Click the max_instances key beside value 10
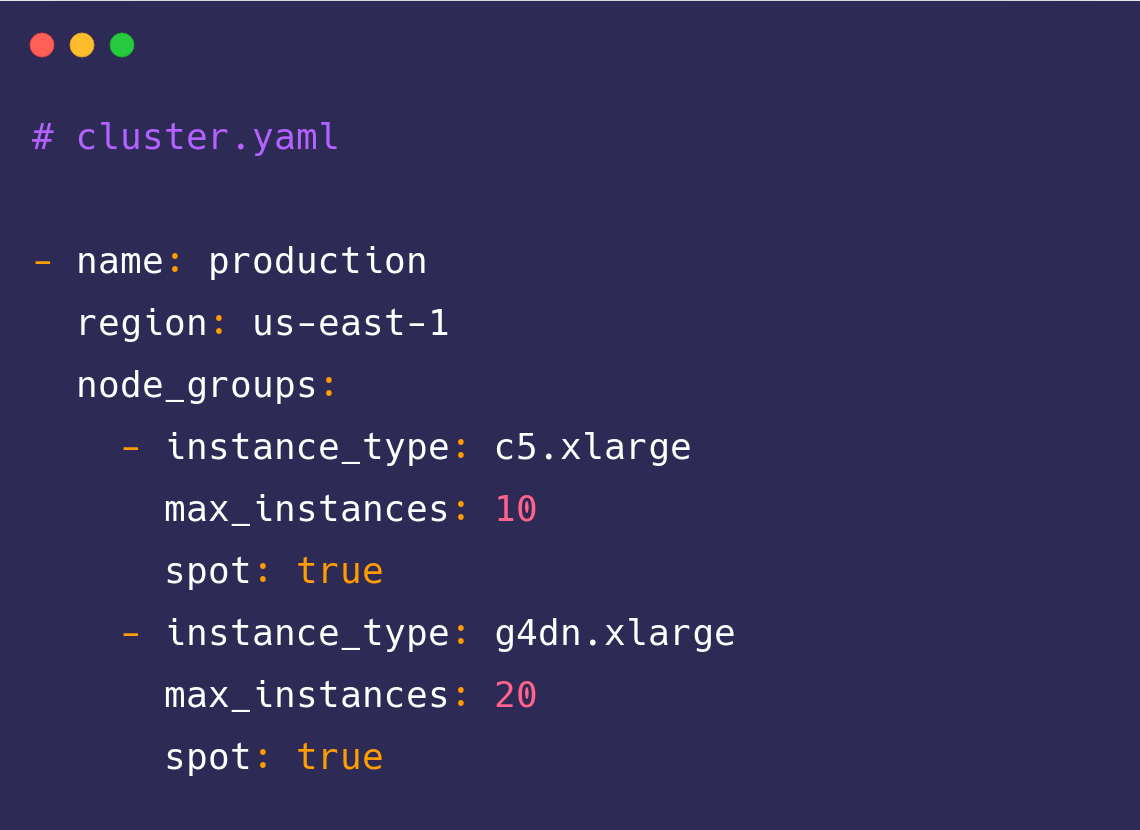 [307, 509]
